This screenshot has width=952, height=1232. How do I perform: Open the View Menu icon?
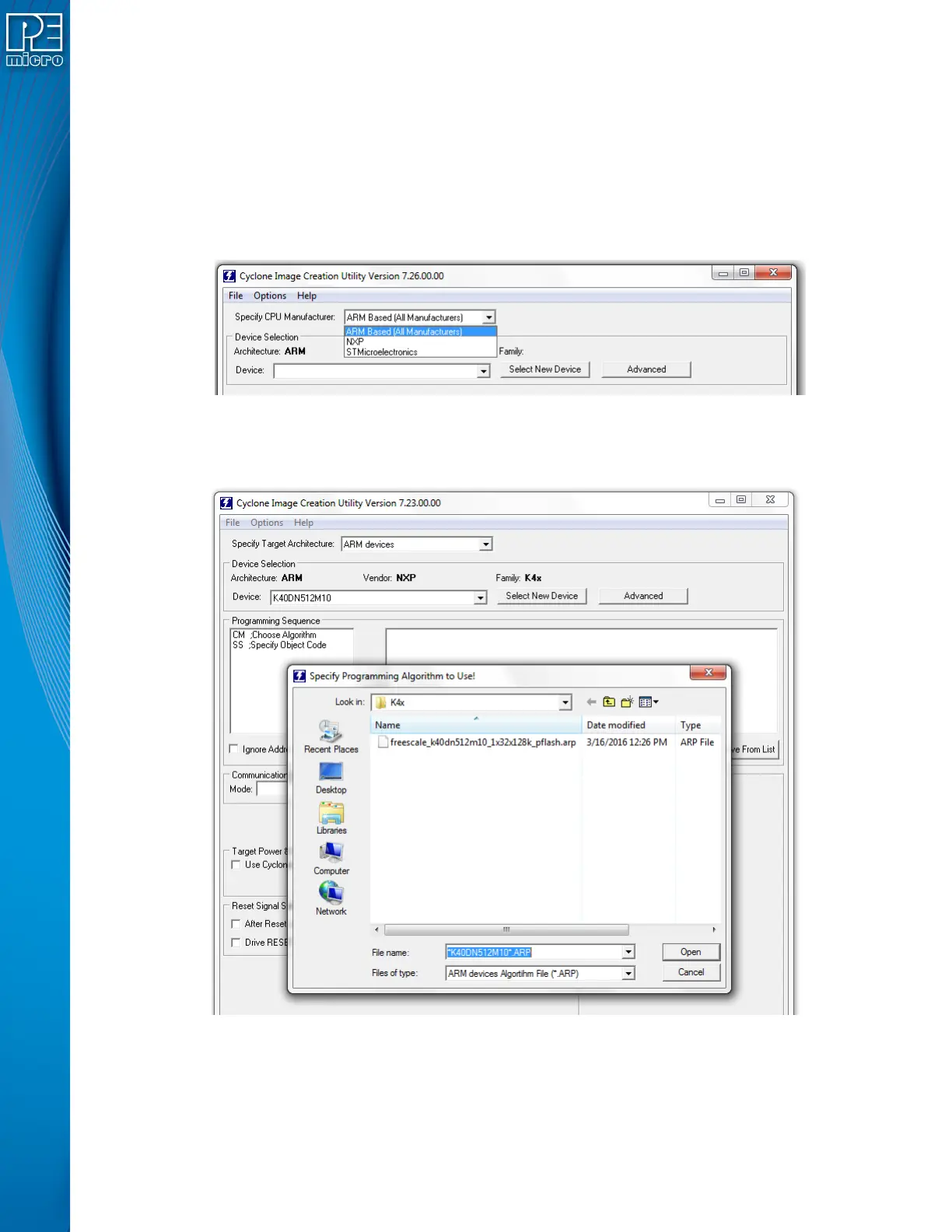pos(648,702)
